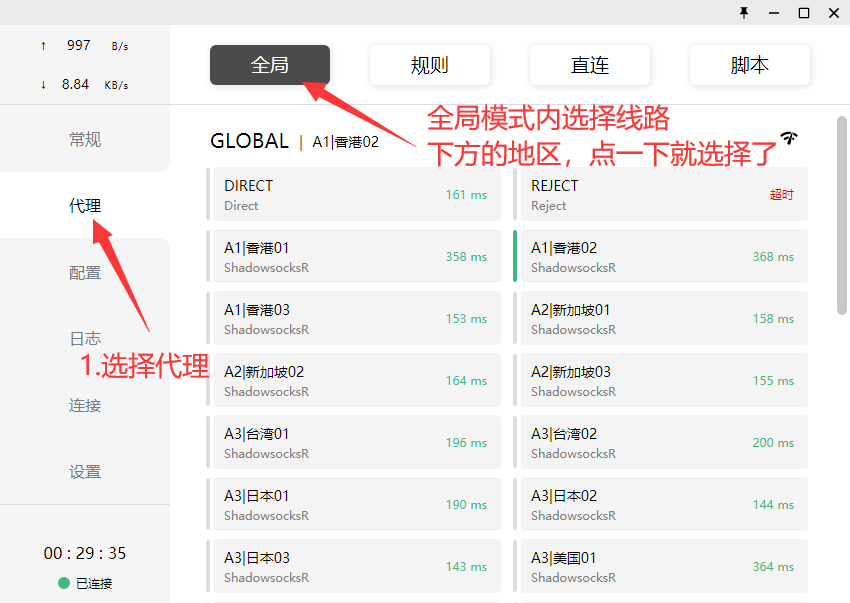Open the 日志 logs sidebar page
This screenshot has width=850, height=603.
(x=85, y=339)
